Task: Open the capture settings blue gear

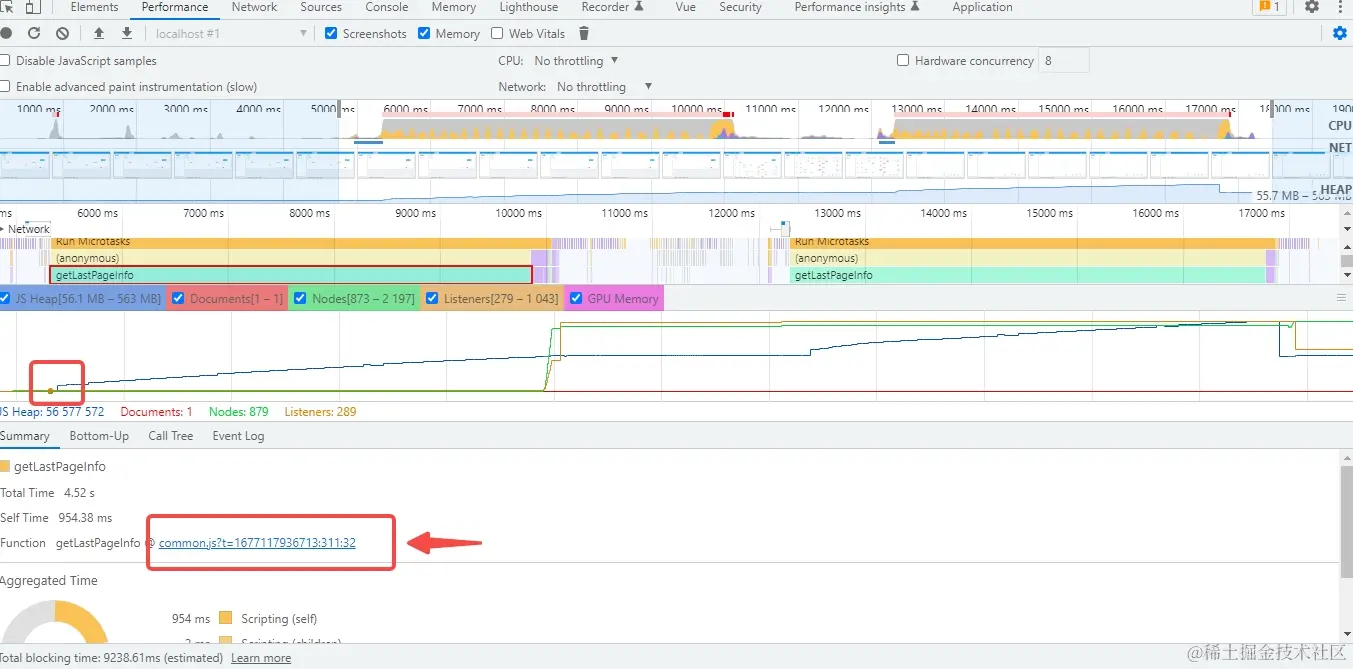Action: (1340, 33)
